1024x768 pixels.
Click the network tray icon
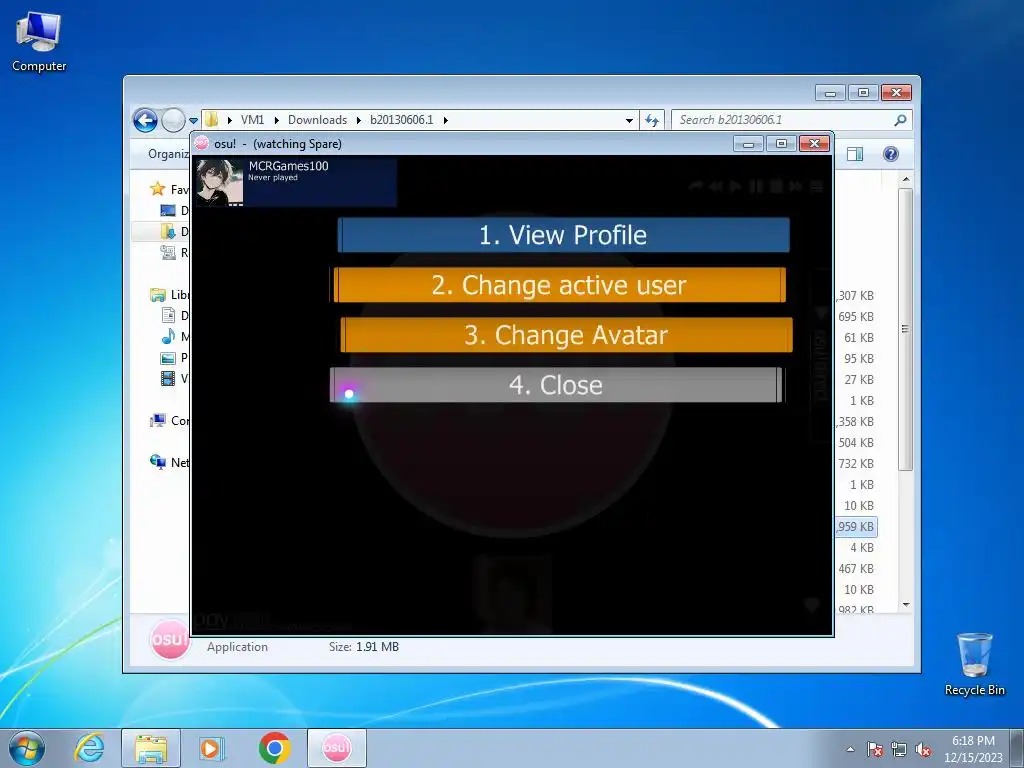coord(899,749)
